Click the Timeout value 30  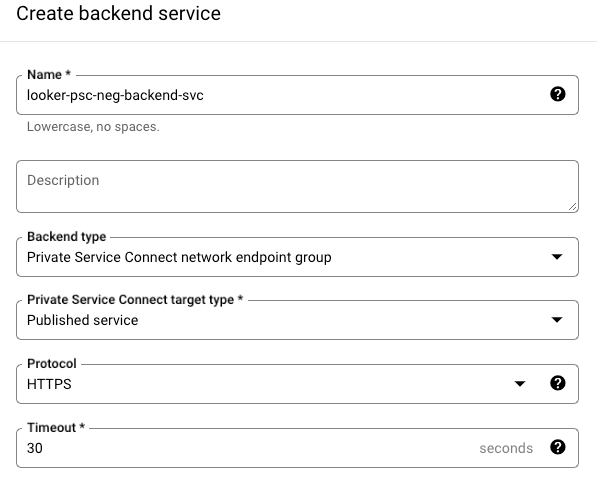click(35, 448)
